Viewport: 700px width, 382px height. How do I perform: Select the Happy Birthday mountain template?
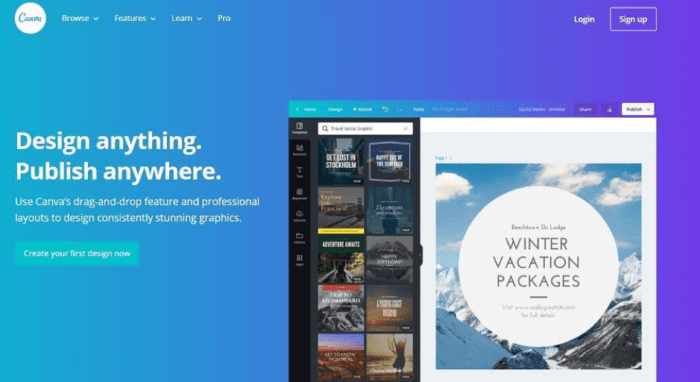389,259
